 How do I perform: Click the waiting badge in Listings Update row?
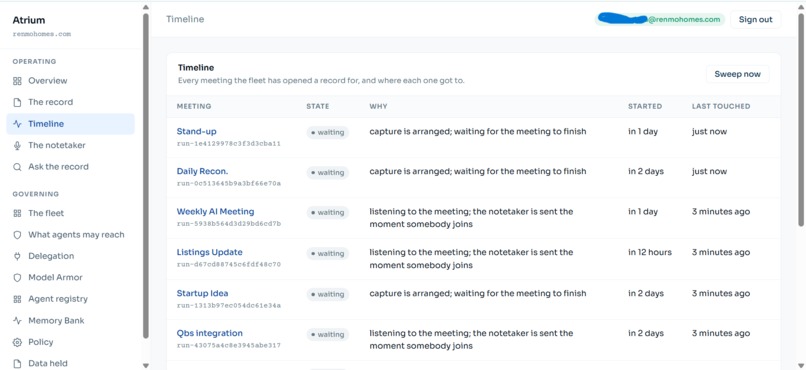(x=327, y=253)
